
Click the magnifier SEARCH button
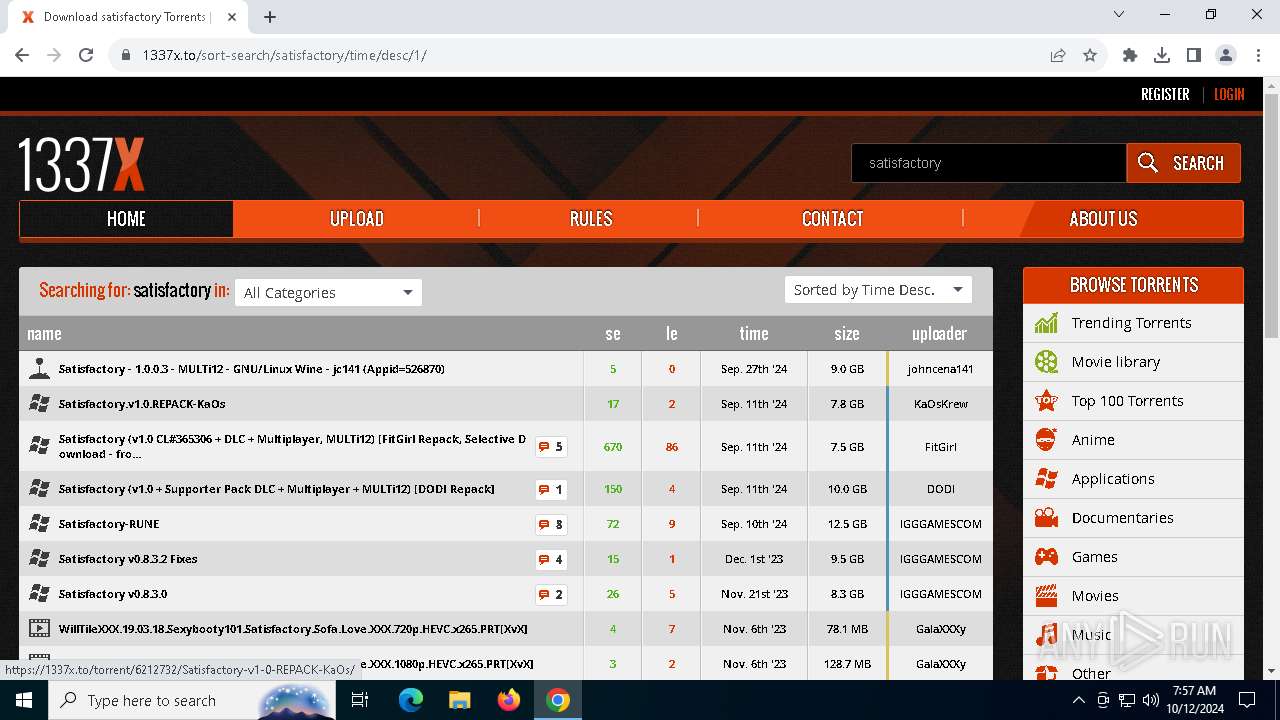[x=1183, y=163]
